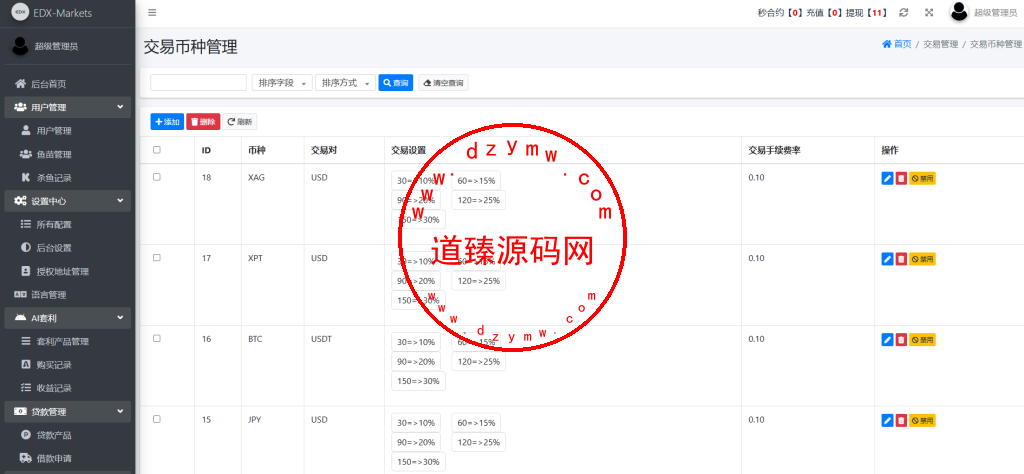The width and height of the screenshot is (1024, 474).
Task: Collapse the AI套利 sidebar group
Action: 67,318
